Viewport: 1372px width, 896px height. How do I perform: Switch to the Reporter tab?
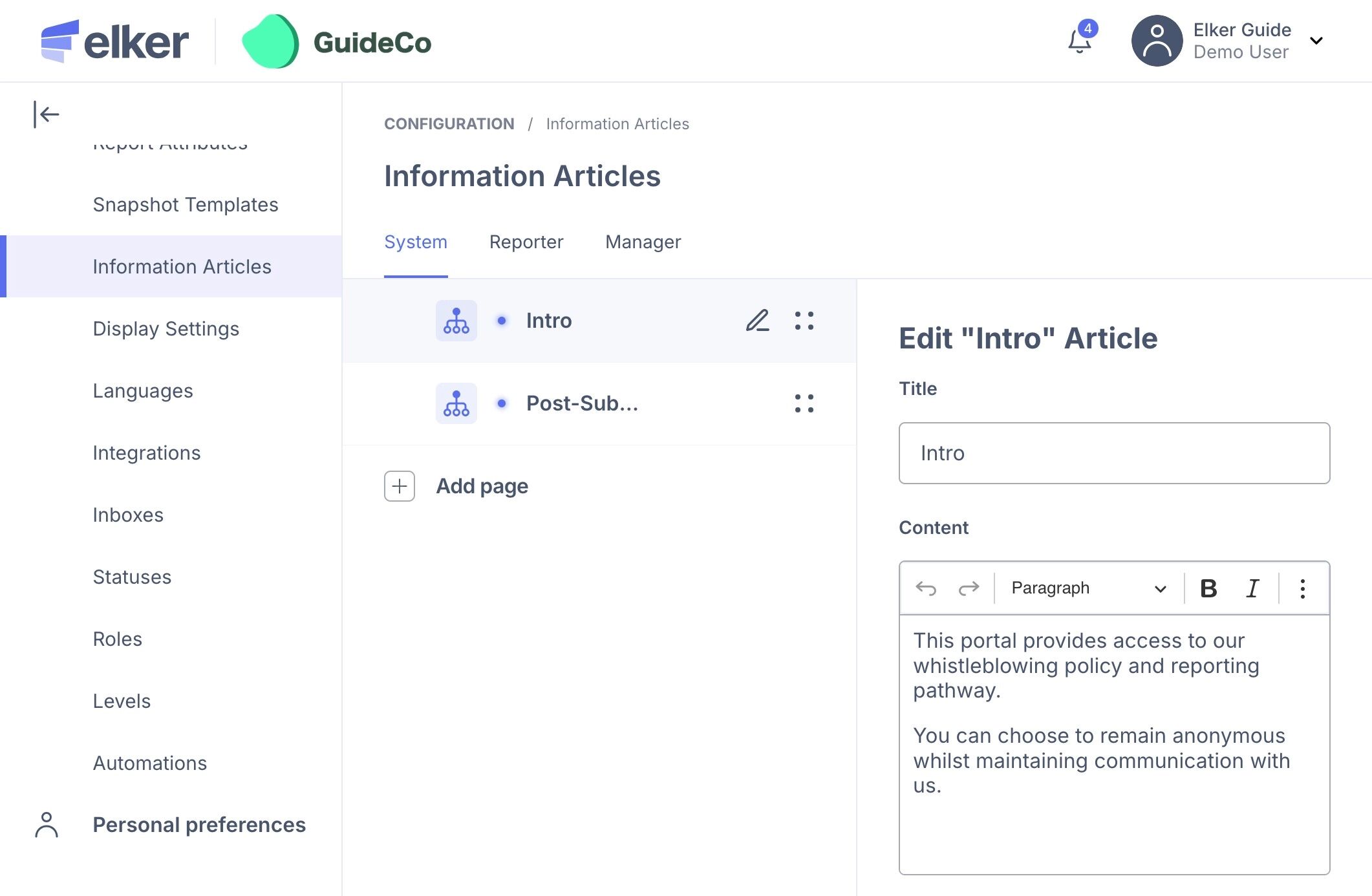coord(526,242)
